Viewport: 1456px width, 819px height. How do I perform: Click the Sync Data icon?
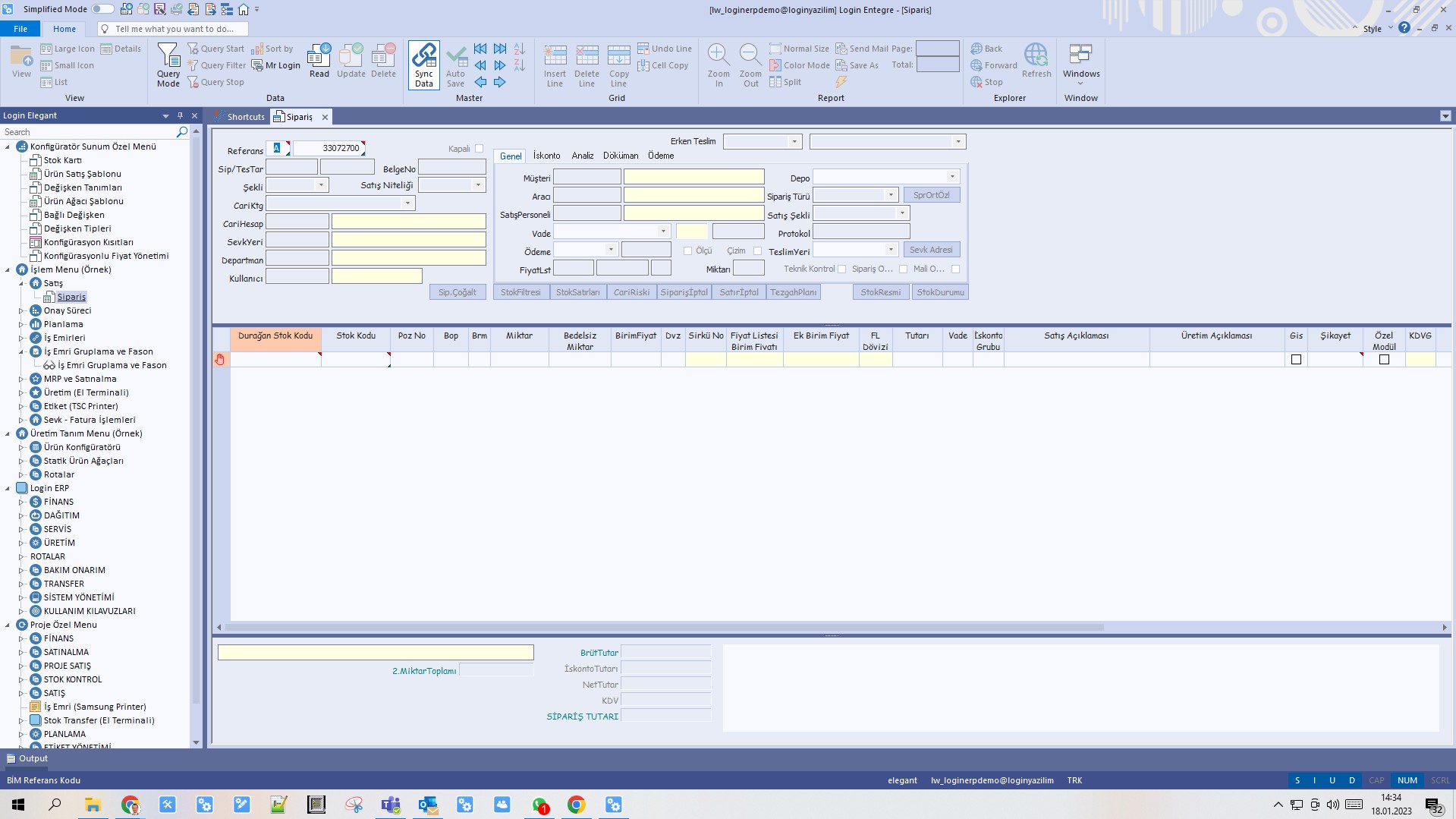click(423, 65)
